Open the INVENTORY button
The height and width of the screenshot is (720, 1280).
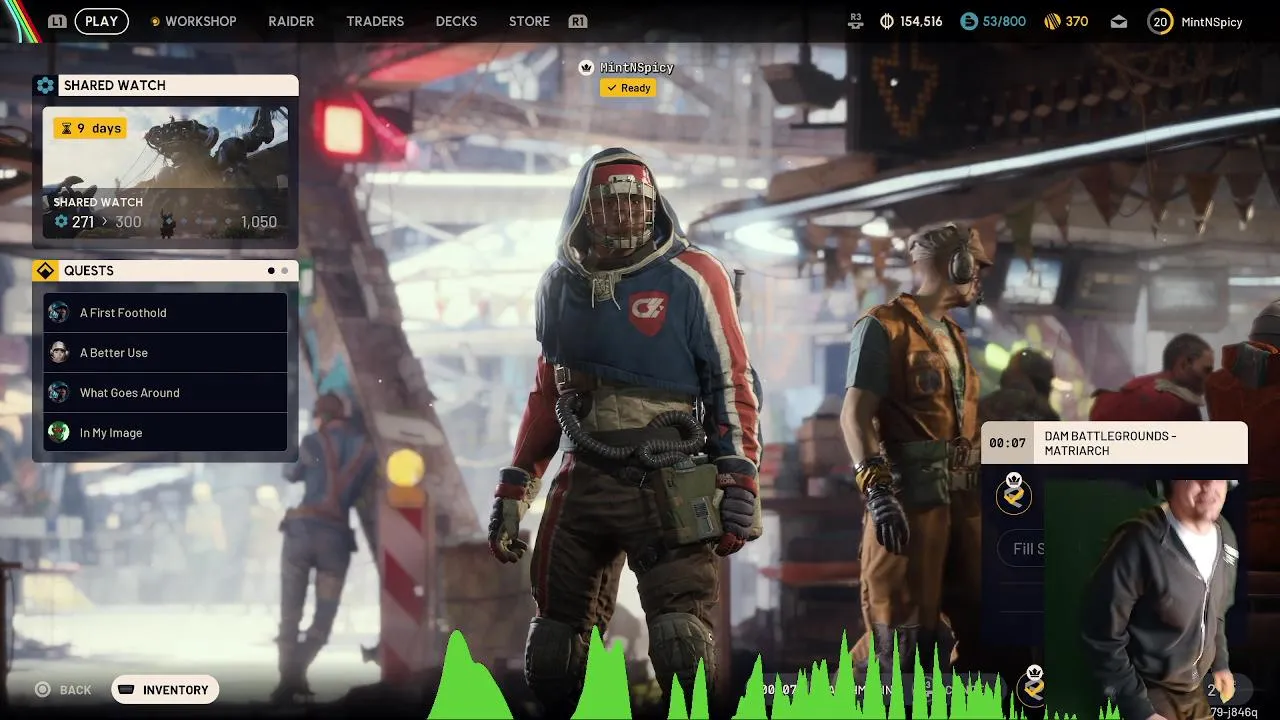[165, 690]
